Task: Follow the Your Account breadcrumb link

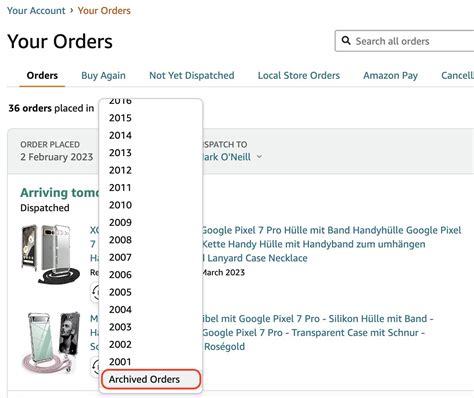Action: pos(36,11)
